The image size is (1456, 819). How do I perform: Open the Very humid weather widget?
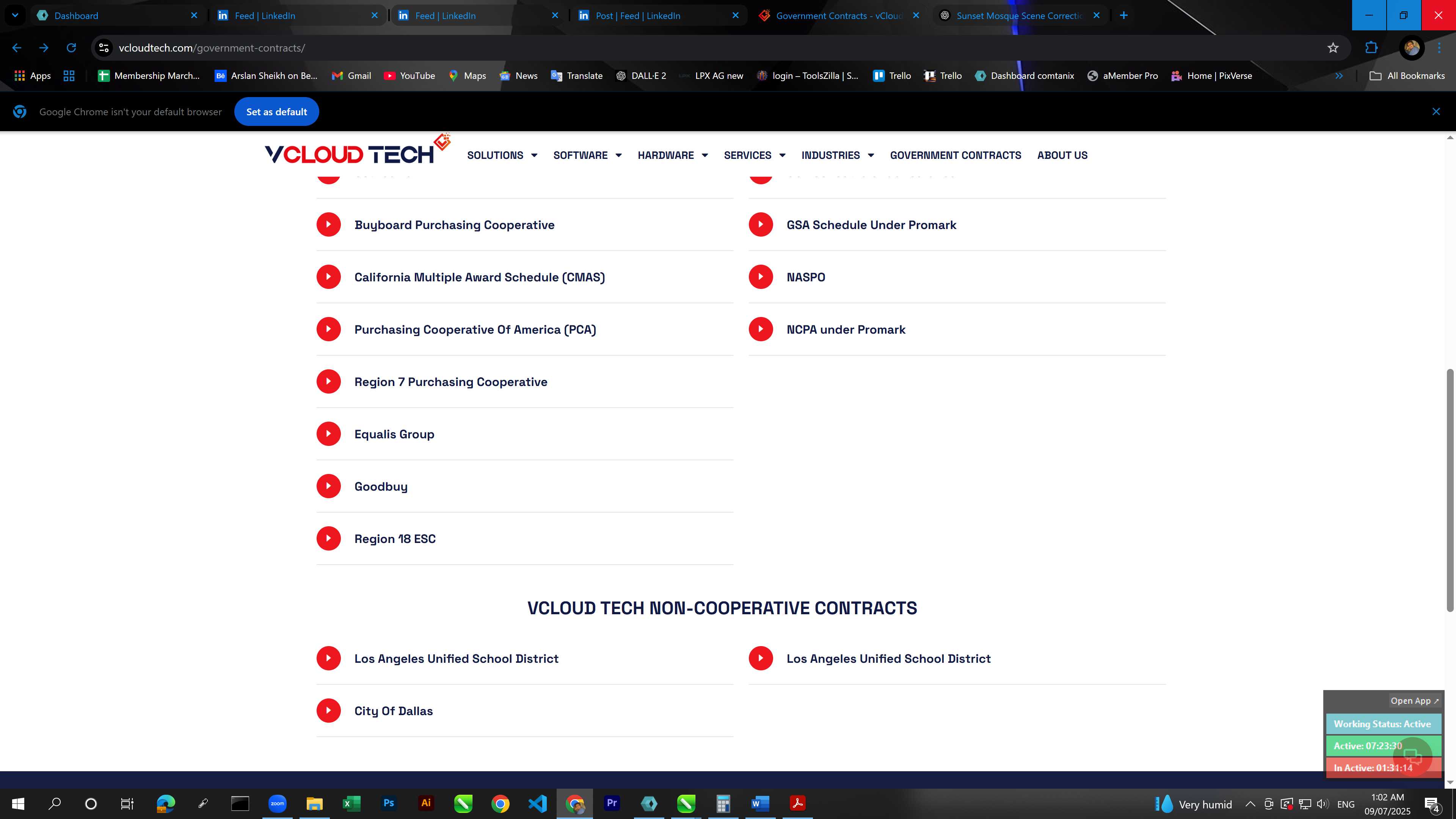click(x=1193, y=804)
